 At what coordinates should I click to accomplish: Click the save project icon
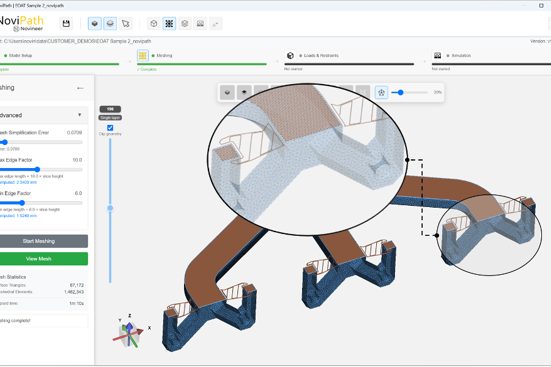pyautogui.click(x=66, y=24)
